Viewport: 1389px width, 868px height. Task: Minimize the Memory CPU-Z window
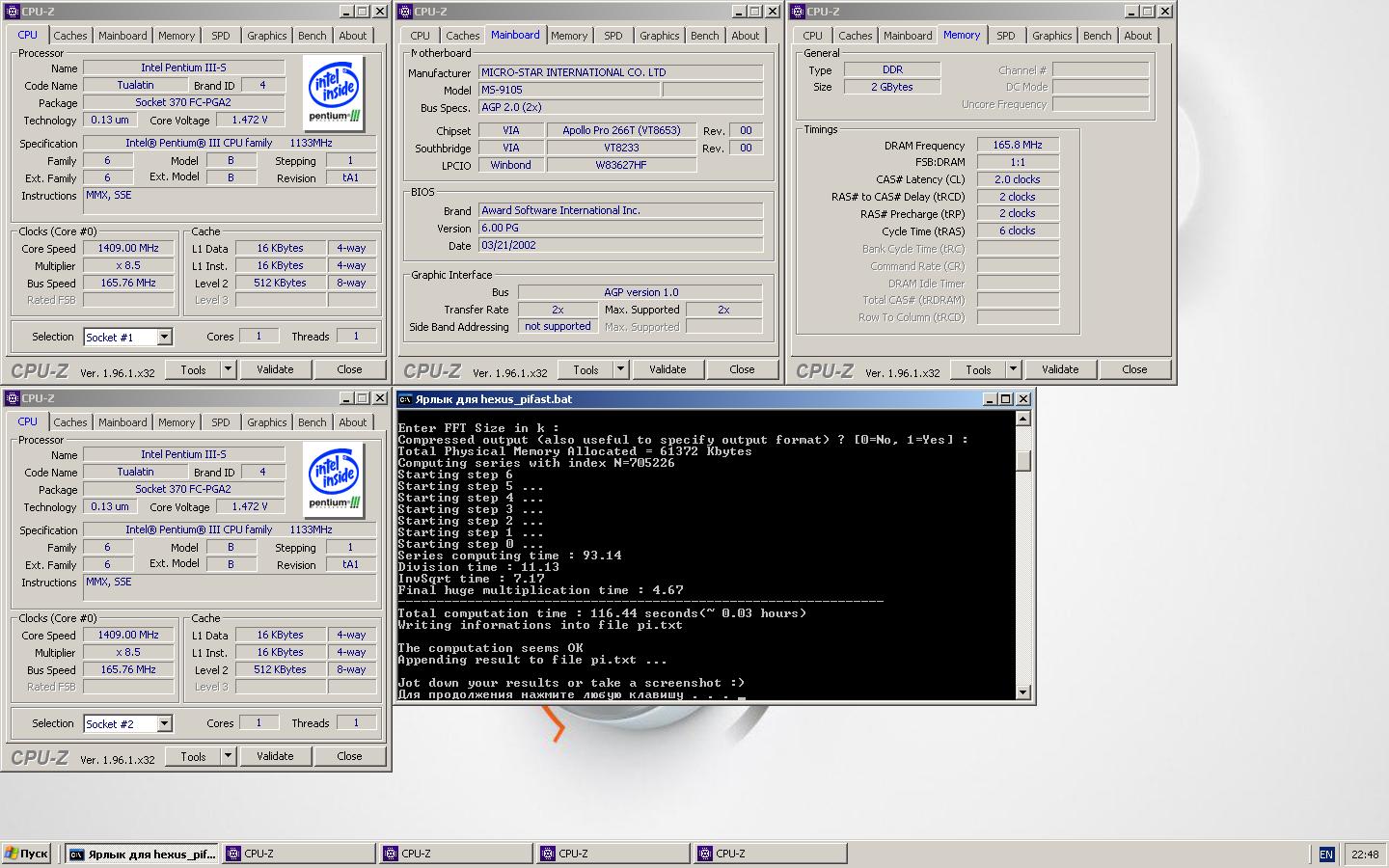pyautogui.click(x=1130, y=12)
